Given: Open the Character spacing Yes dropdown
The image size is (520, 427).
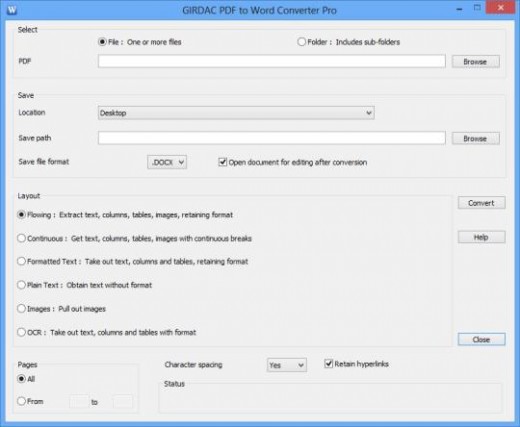Looking at the screenshot, I should tap(287, 365).
